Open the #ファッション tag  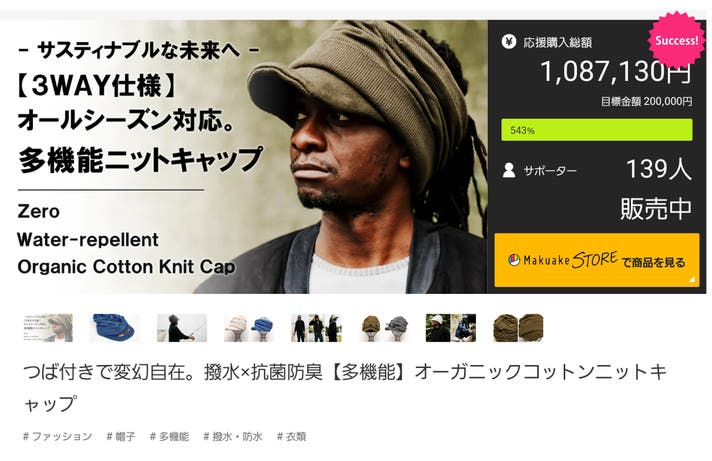point(58,436)
